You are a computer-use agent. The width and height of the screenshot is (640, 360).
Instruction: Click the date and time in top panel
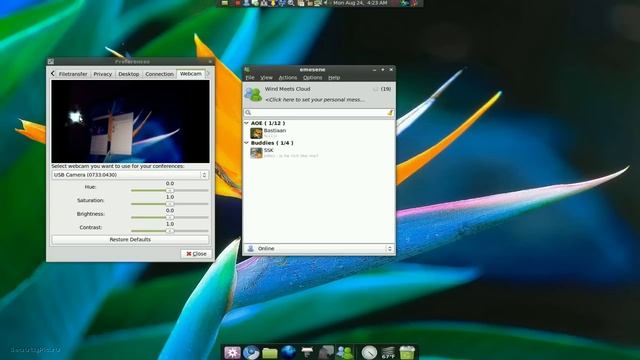pyautogui.click(x=360, y=3)
